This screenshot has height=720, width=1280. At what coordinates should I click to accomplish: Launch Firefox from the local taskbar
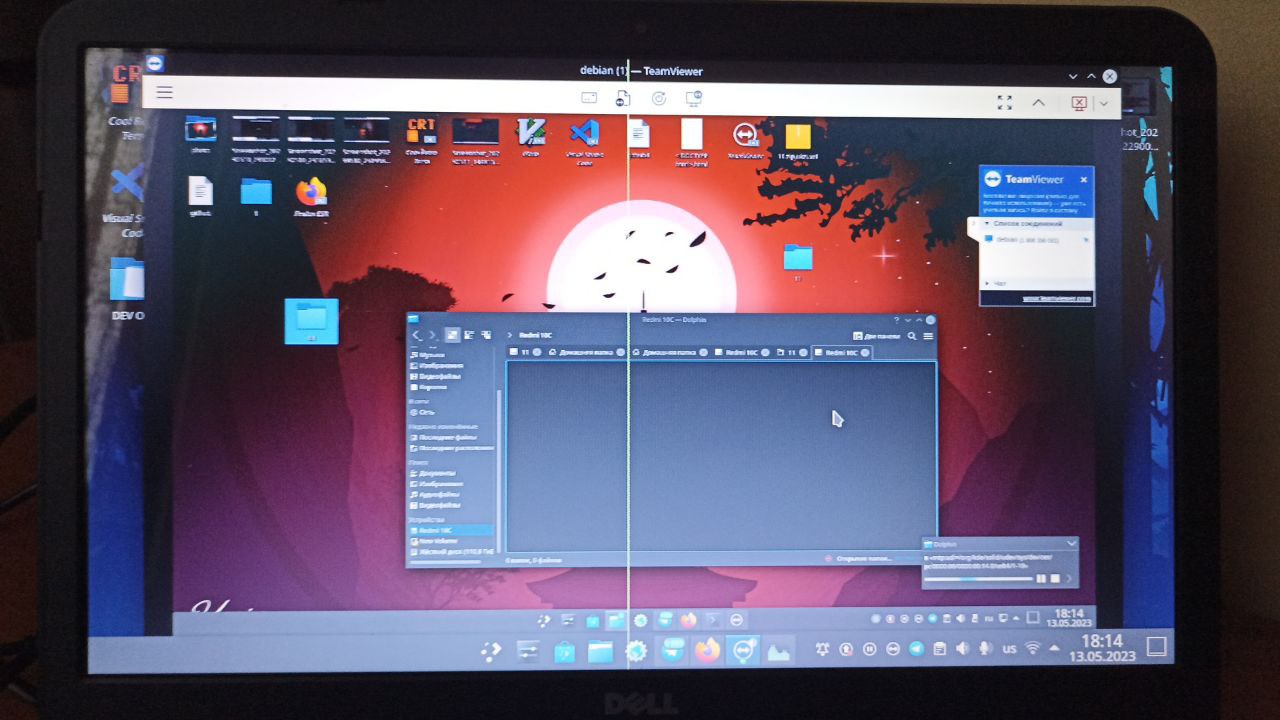coord(707,651)
